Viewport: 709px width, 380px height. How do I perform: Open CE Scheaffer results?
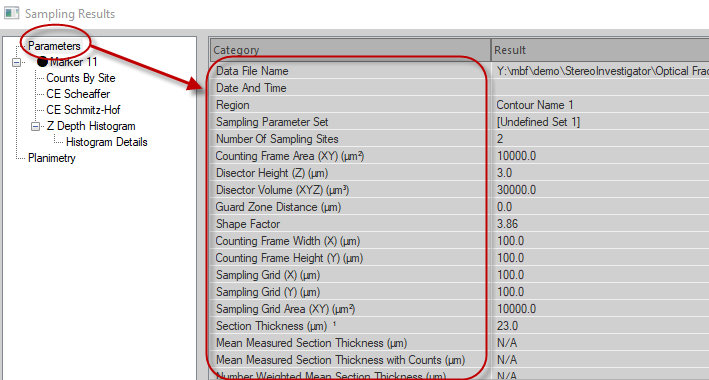pos(78,94)
